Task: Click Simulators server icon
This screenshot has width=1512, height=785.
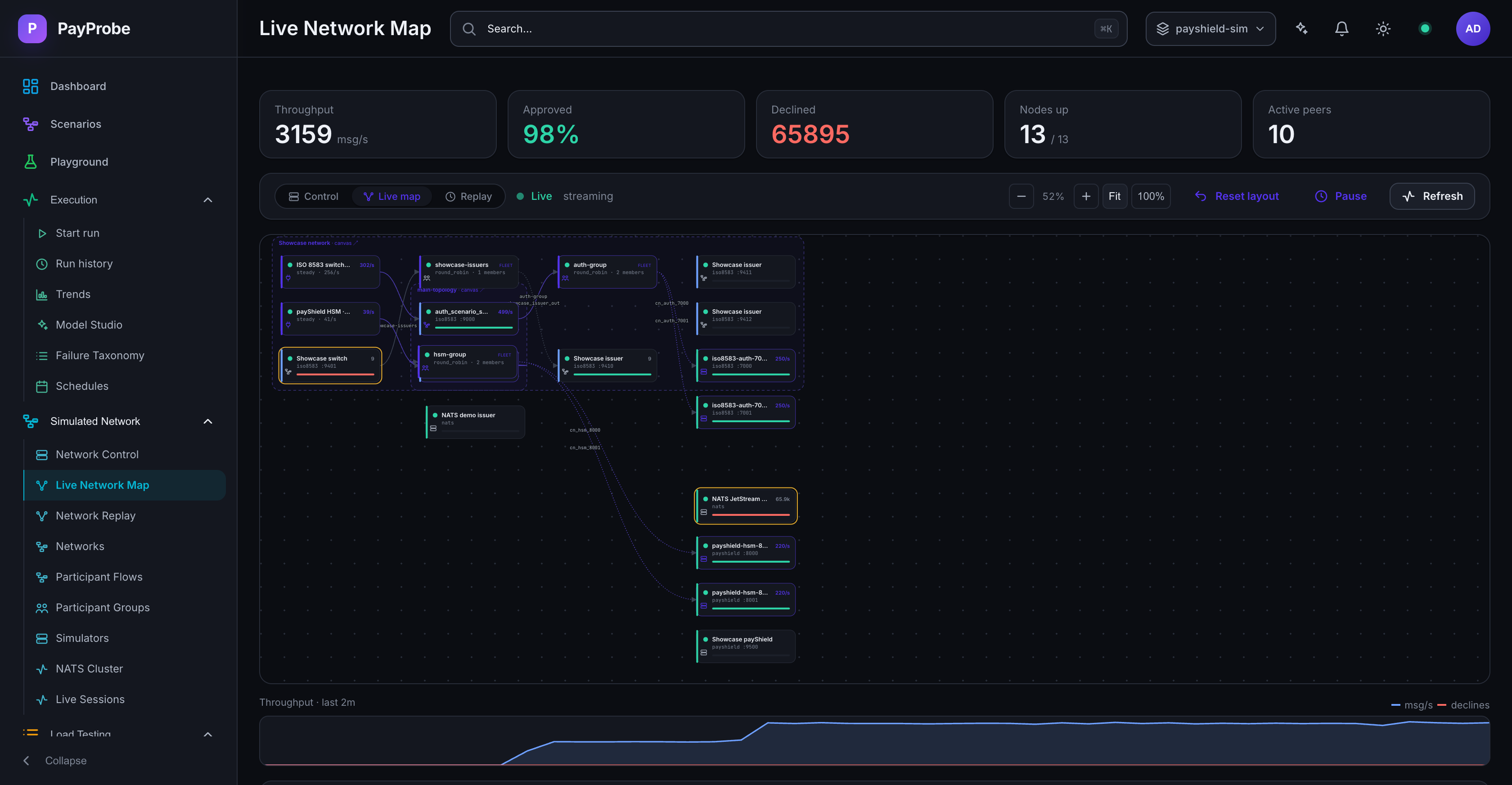Action: pyautogui.click(x=42, y=638)
